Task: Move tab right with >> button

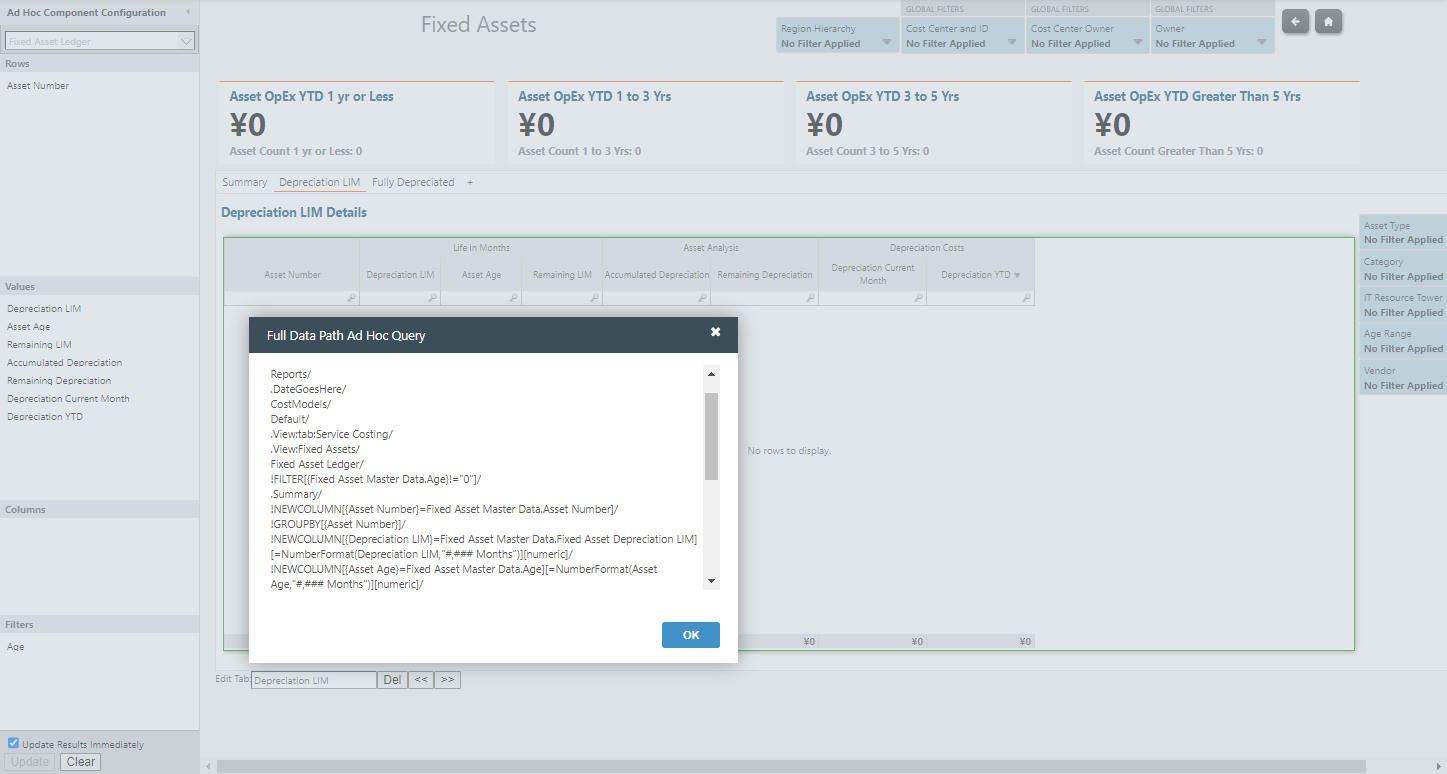Action: 447,680
